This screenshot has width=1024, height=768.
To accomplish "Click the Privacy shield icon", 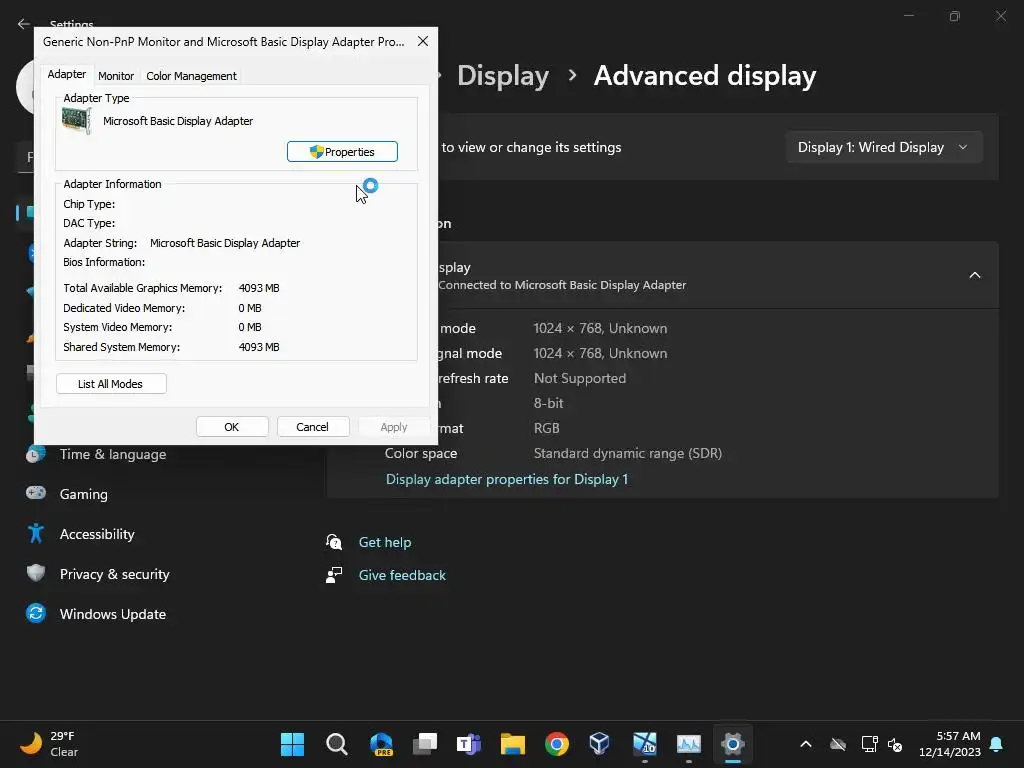I will (x=36, y=573).
